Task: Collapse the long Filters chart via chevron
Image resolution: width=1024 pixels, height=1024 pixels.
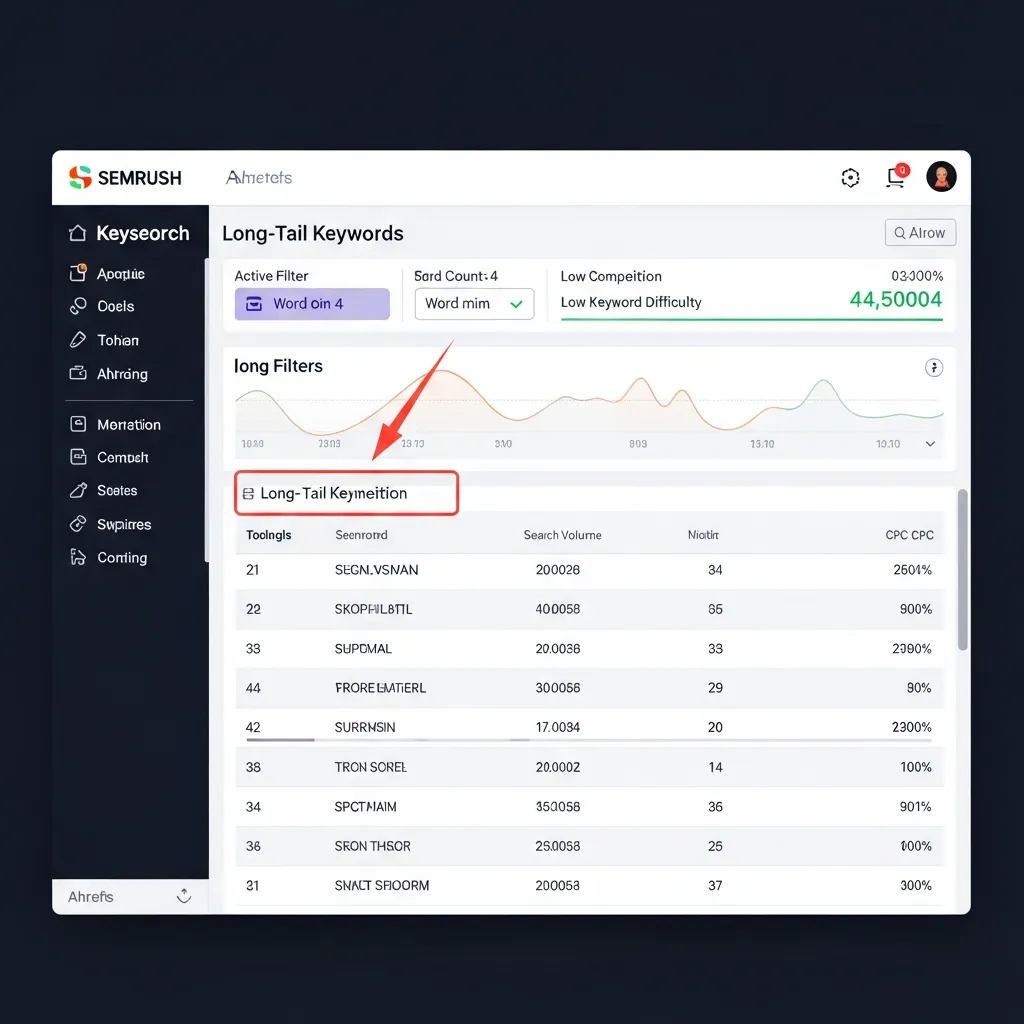Action: pos(930,443)
